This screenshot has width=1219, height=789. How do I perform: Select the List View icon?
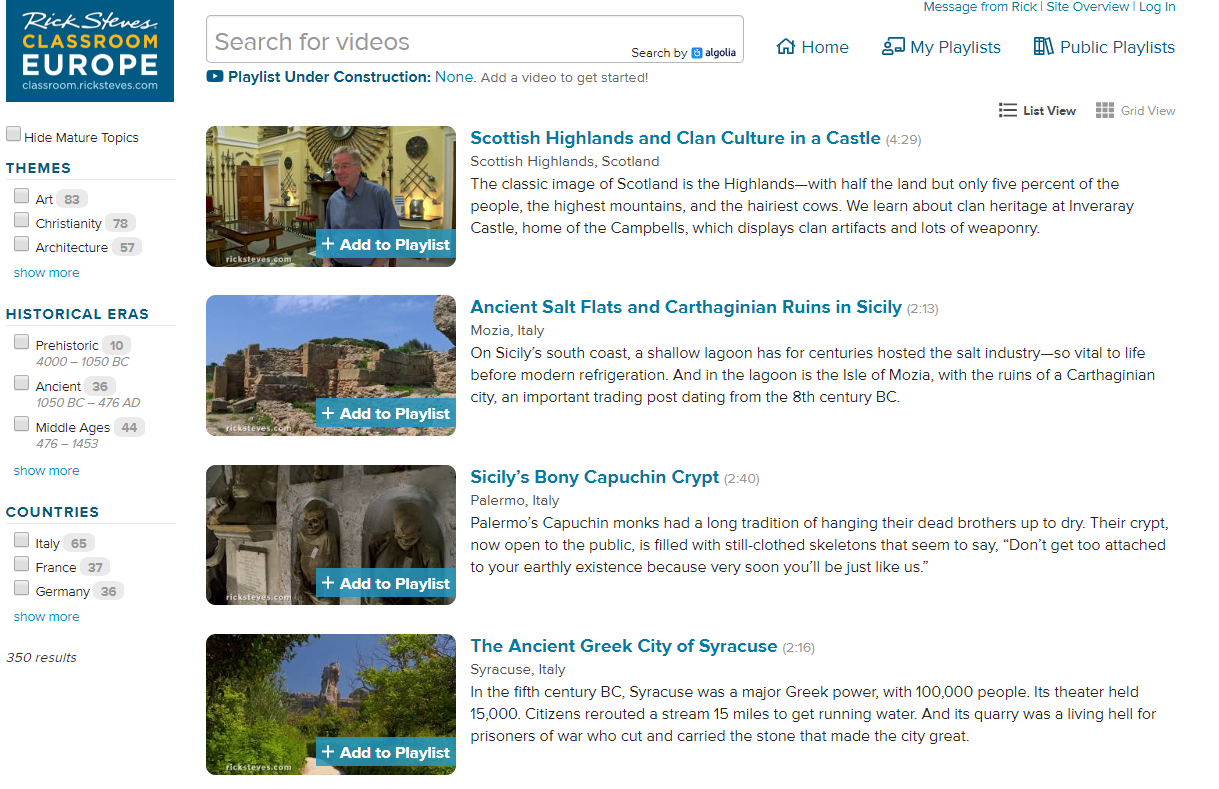tap(1008, 110)
